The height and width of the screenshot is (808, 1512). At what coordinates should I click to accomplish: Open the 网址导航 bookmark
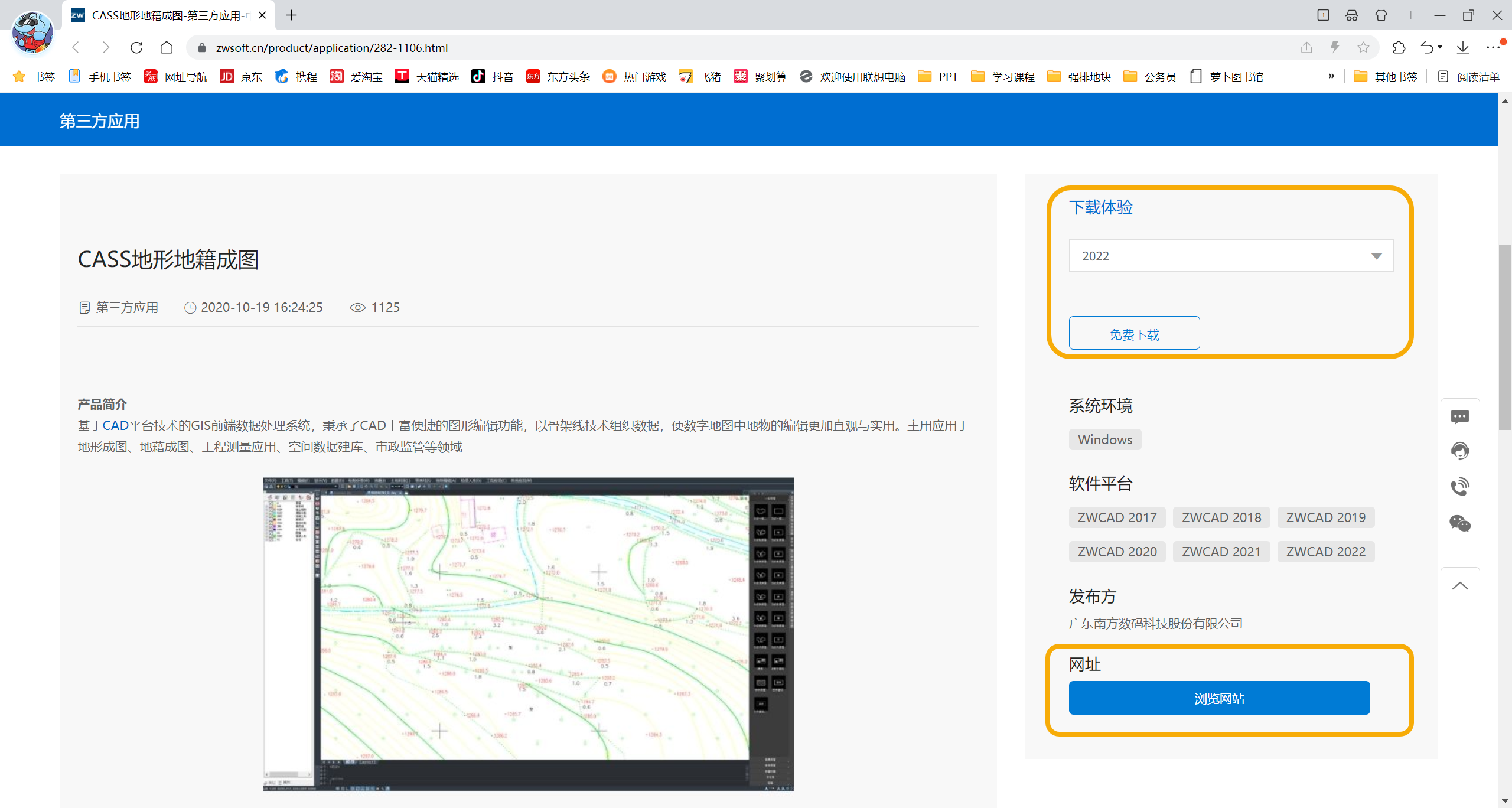[175, 76]
